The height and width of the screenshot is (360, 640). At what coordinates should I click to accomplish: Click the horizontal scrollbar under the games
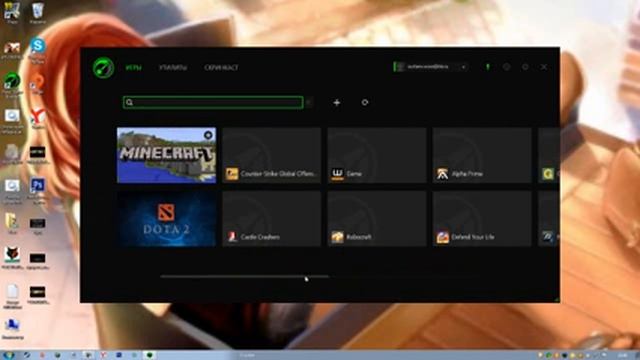244,276
